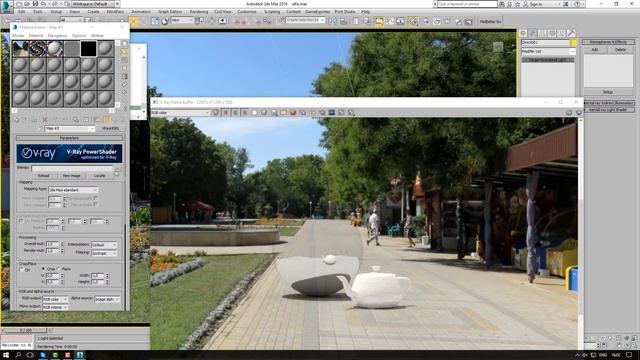Open the Utilities menu in Material Editor
The width and height of the screenshot is (640, 360).
click(x=97, y=36)
